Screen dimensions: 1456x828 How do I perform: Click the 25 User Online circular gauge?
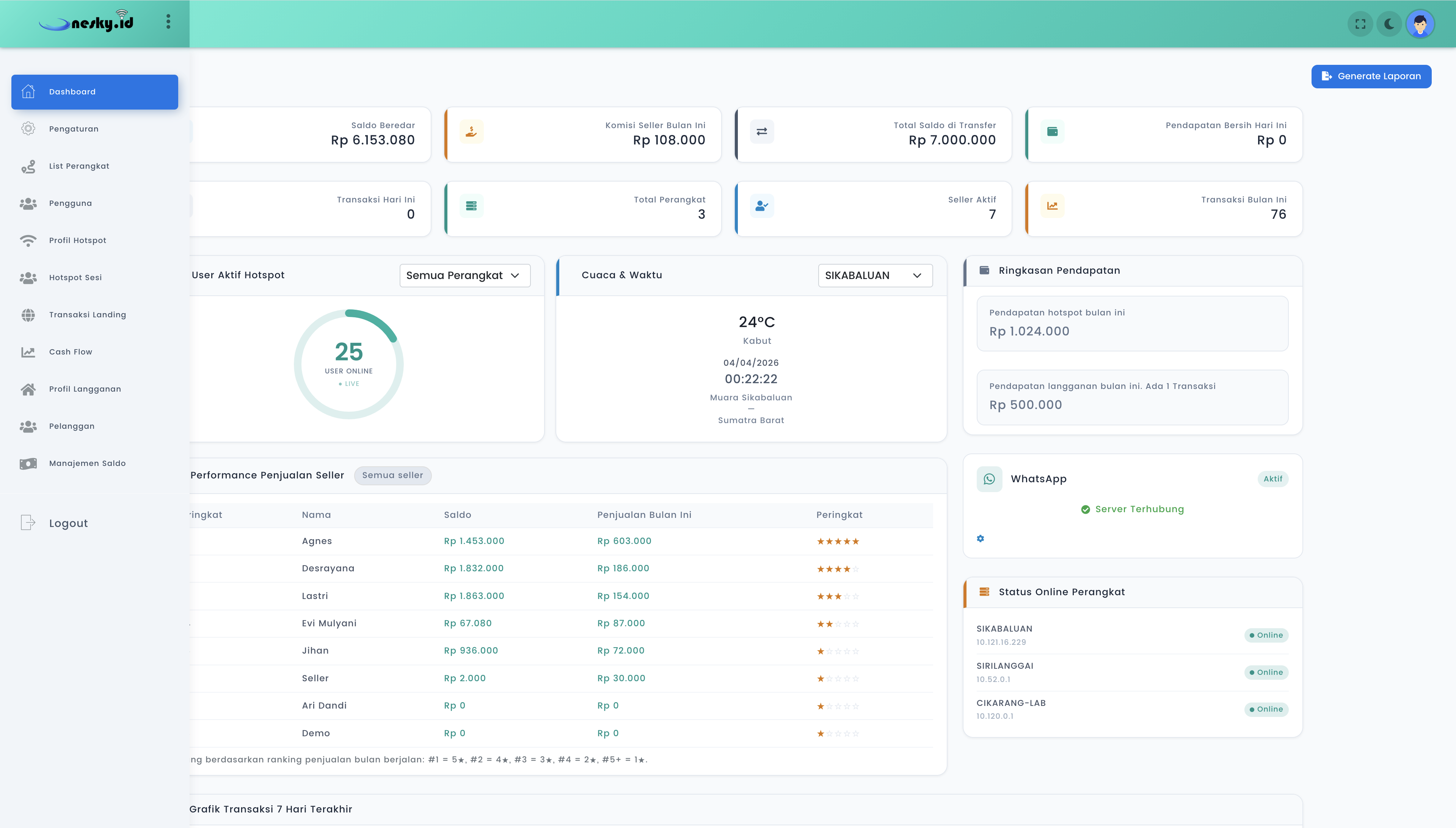pos(349,364)
